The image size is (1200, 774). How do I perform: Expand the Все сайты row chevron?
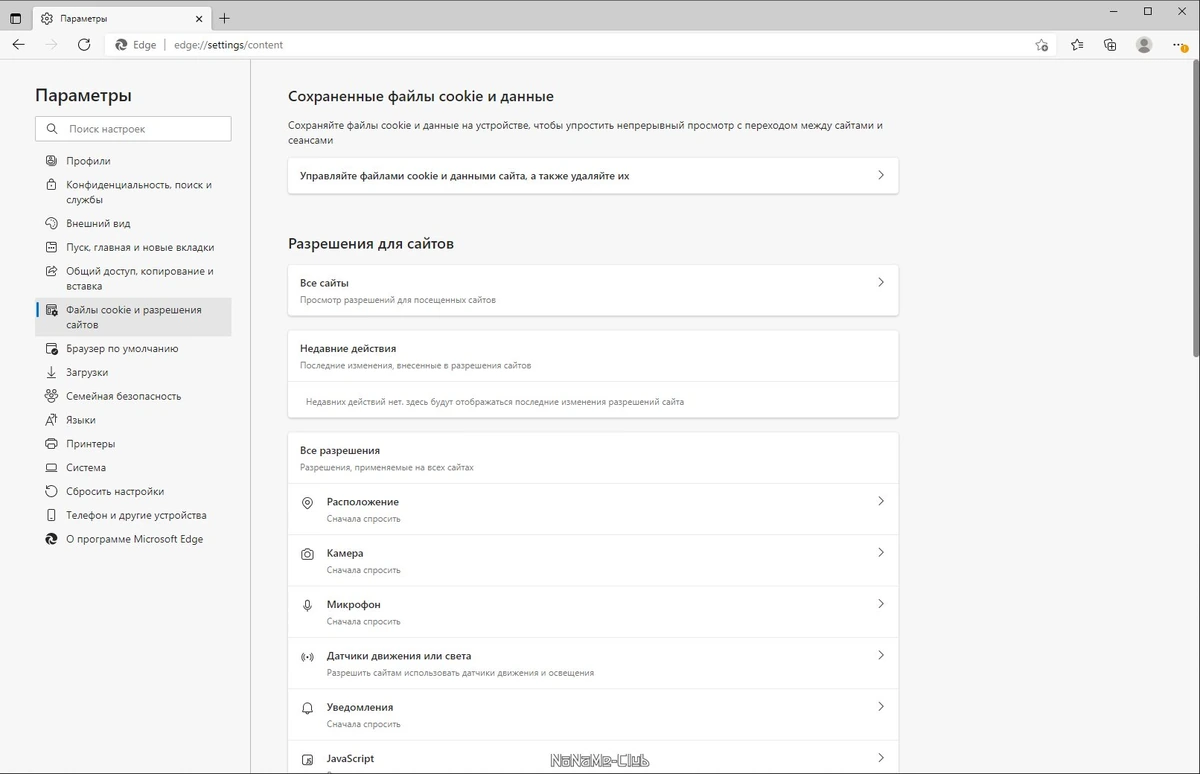click(x=881, y=282)
